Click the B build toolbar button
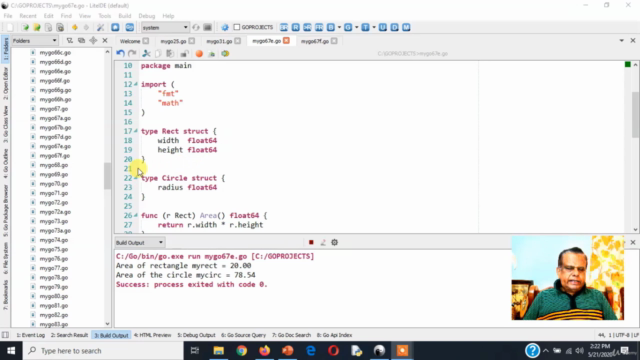This screenshot has width=640, height=360. pyautogui.click(x=331, y=27)
